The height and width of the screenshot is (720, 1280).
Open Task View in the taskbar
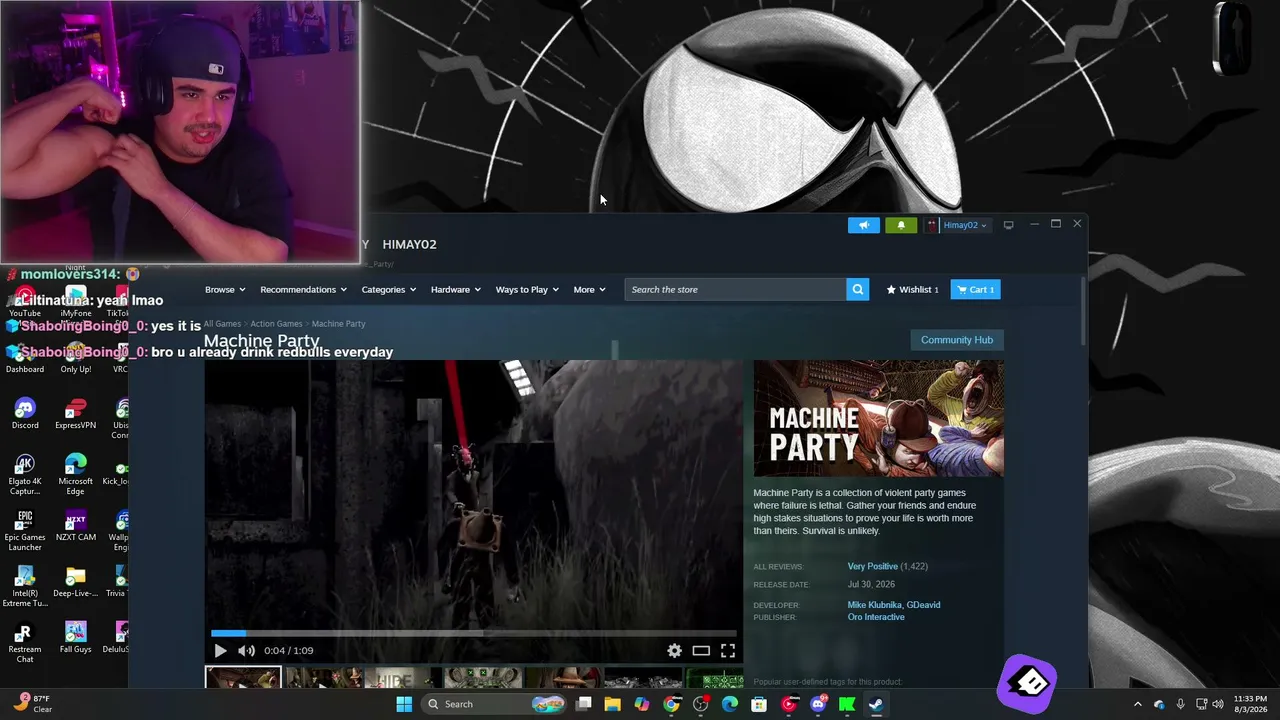tap(584, 704)
